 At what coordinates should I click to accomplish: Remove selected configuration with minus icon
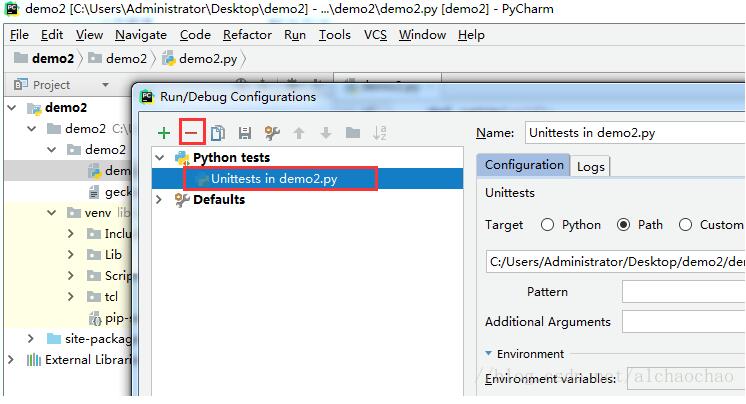(x=191, y=133)
